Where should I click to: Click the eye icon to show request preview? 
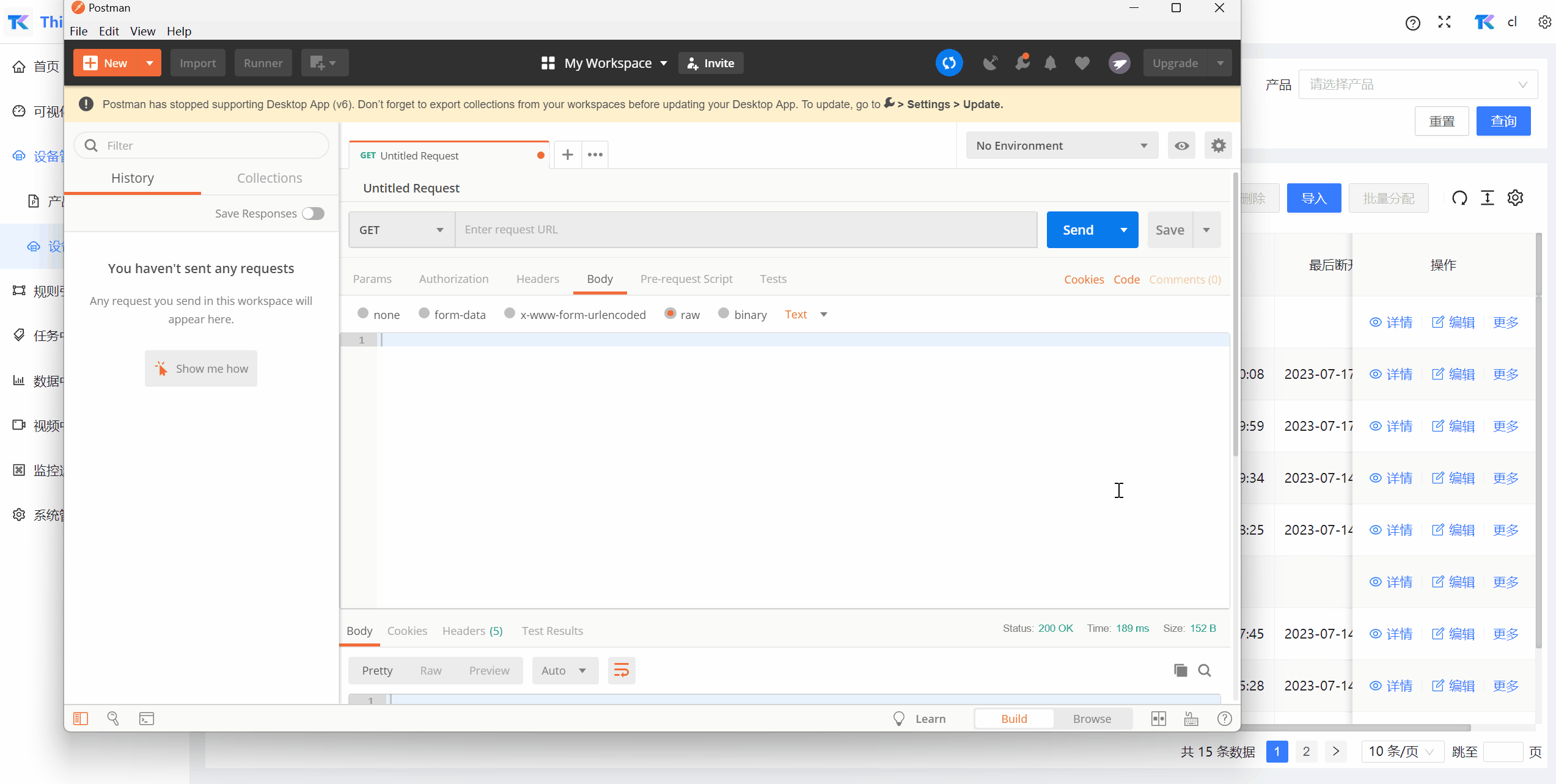tap(1182, 145)
